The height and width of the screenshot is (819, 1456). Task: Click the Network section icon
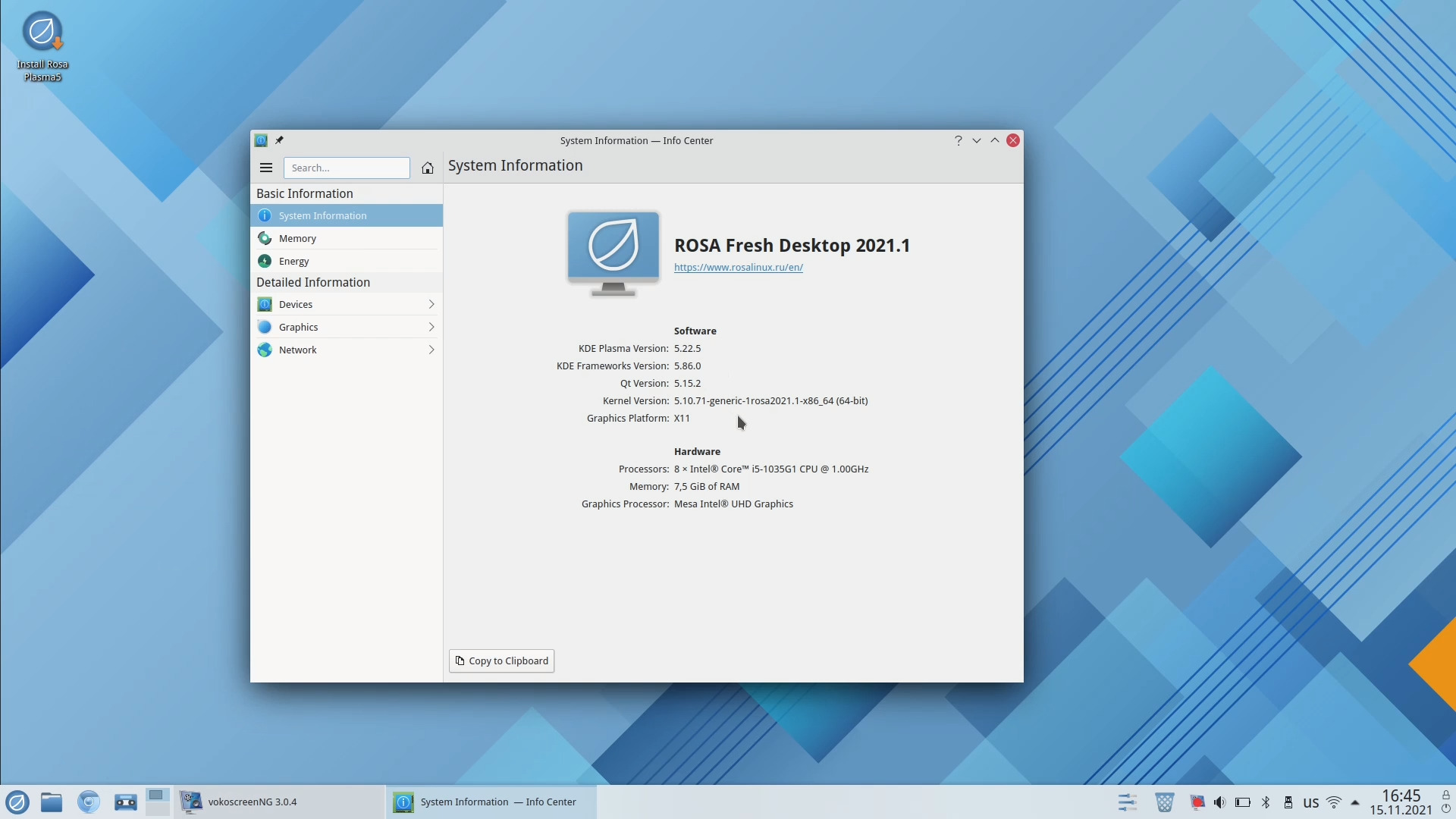[x=264, y=349]
